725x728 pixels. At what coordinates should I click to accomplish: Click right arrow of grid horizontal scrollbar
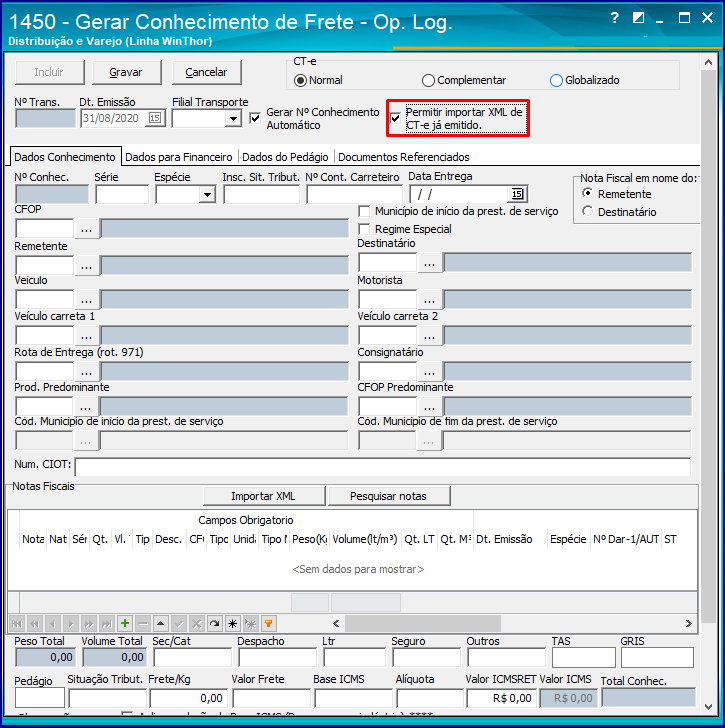[689, 624]
